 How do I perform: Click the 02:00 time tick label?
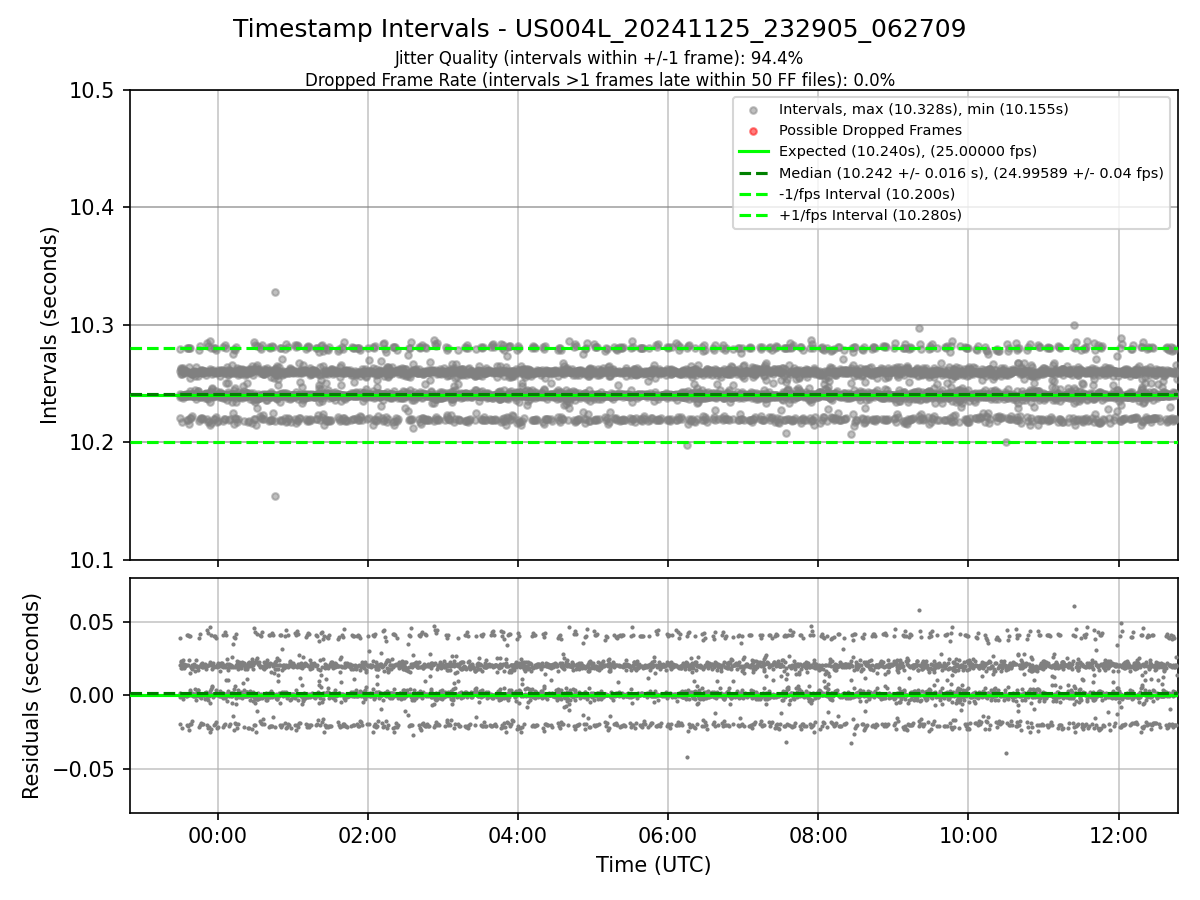tap(368, 835)
